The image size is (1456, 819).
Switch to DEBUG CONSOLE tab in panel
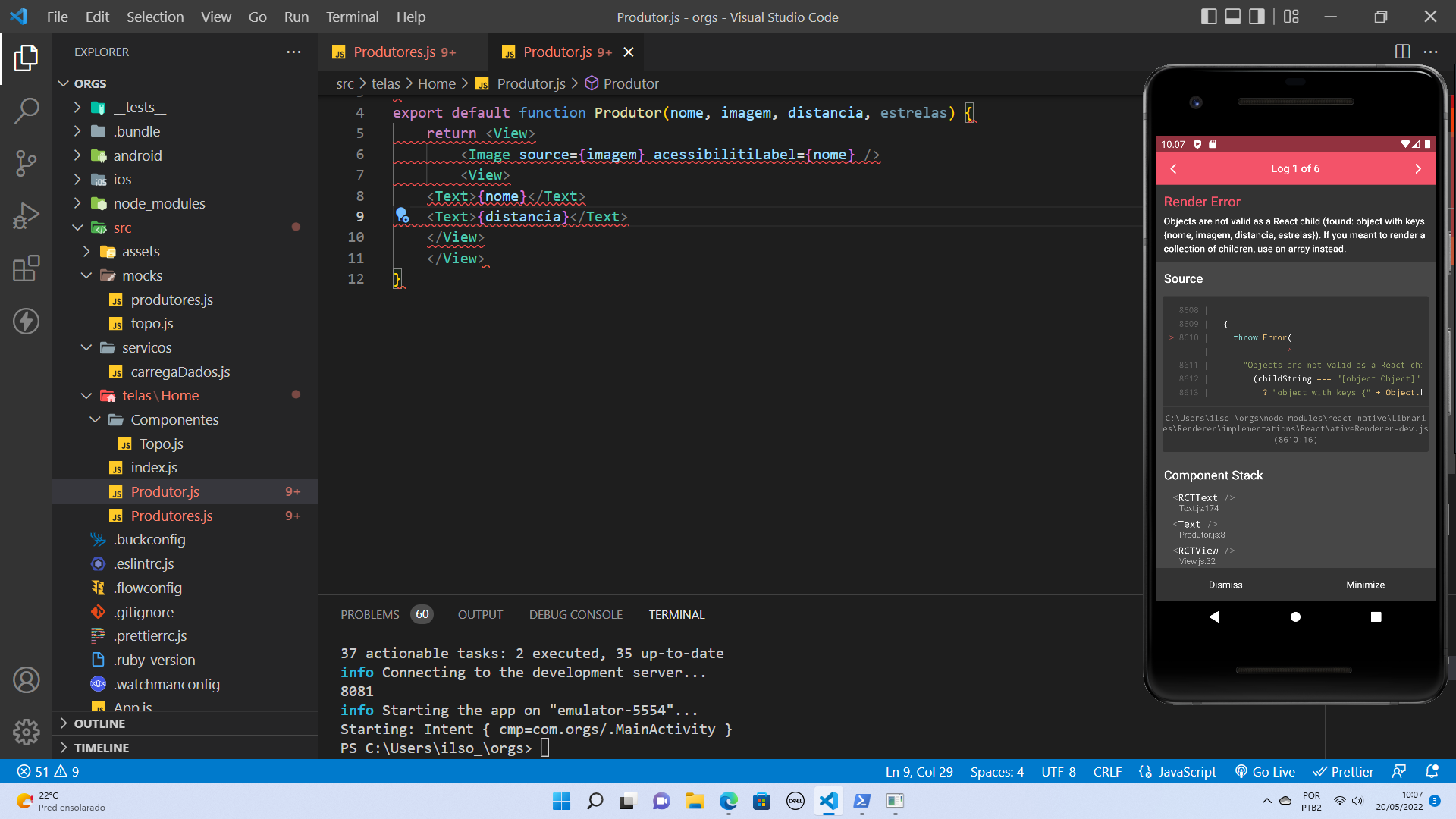[576, 614]
